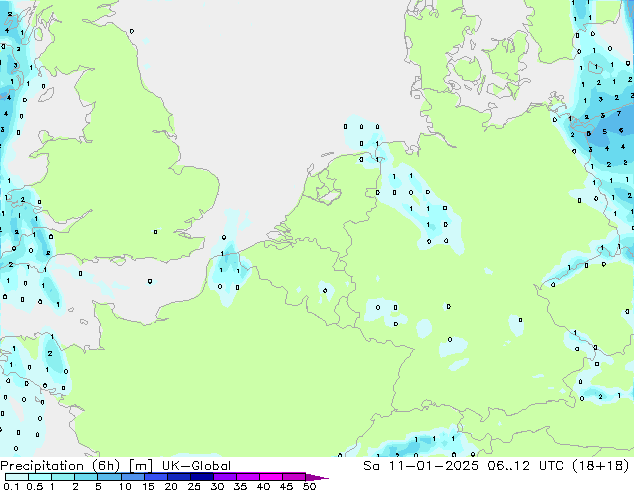Click the '25' legend value
The image size is (634, 490).
tap(194, 486)
